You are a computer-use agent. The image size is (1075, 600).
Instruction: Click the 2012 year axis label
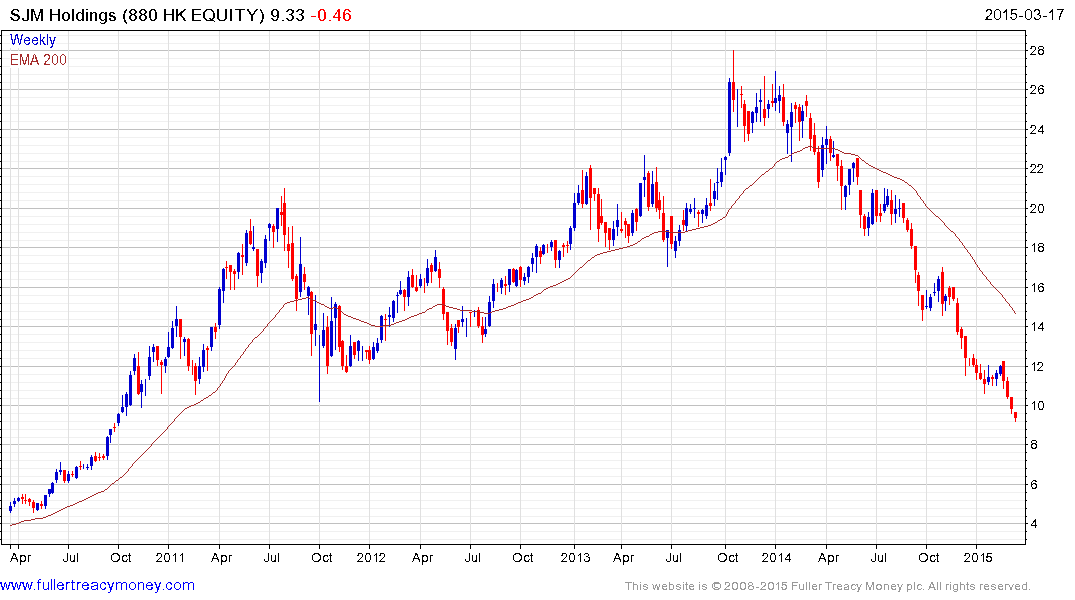[371, 557]
